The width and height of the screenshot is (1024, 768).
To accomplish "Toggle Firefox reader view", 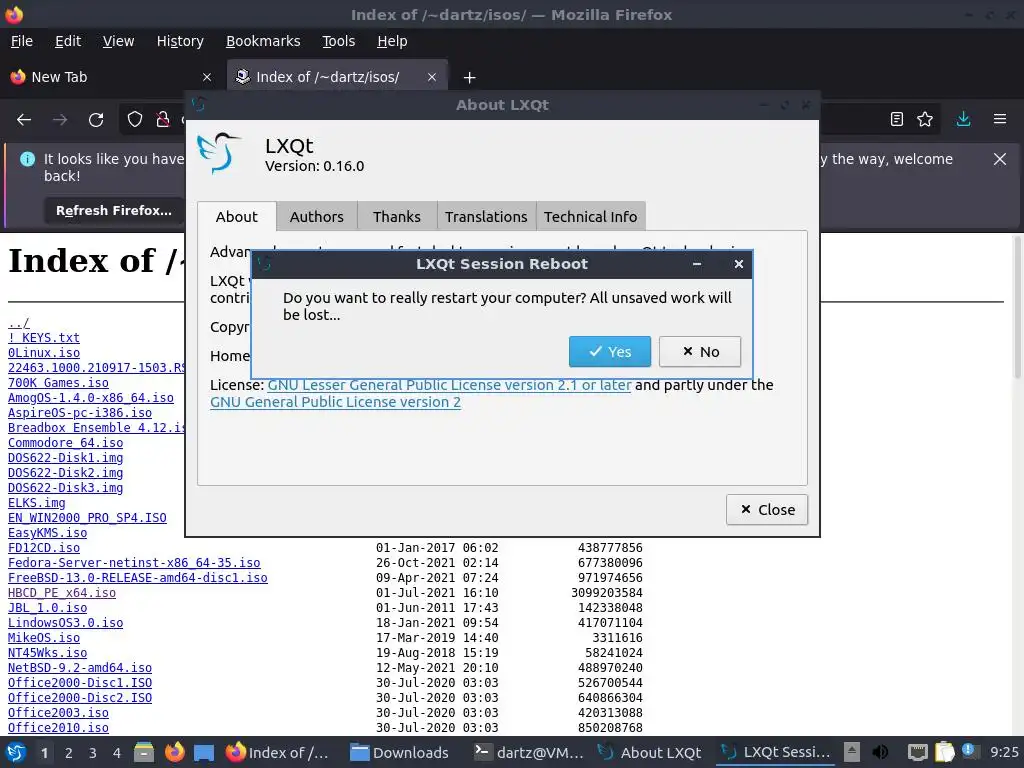I will (897, 119).
